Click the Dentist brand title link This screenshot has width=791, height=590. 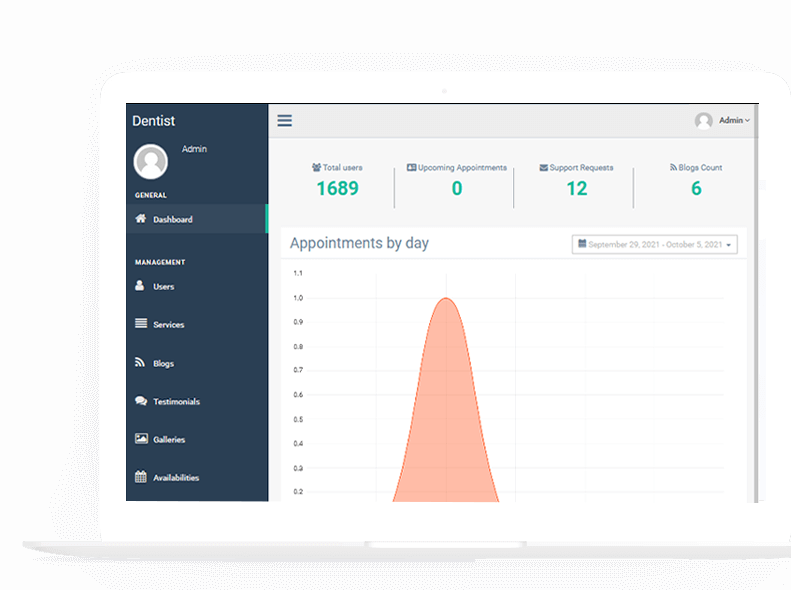[x=153, y=121]
